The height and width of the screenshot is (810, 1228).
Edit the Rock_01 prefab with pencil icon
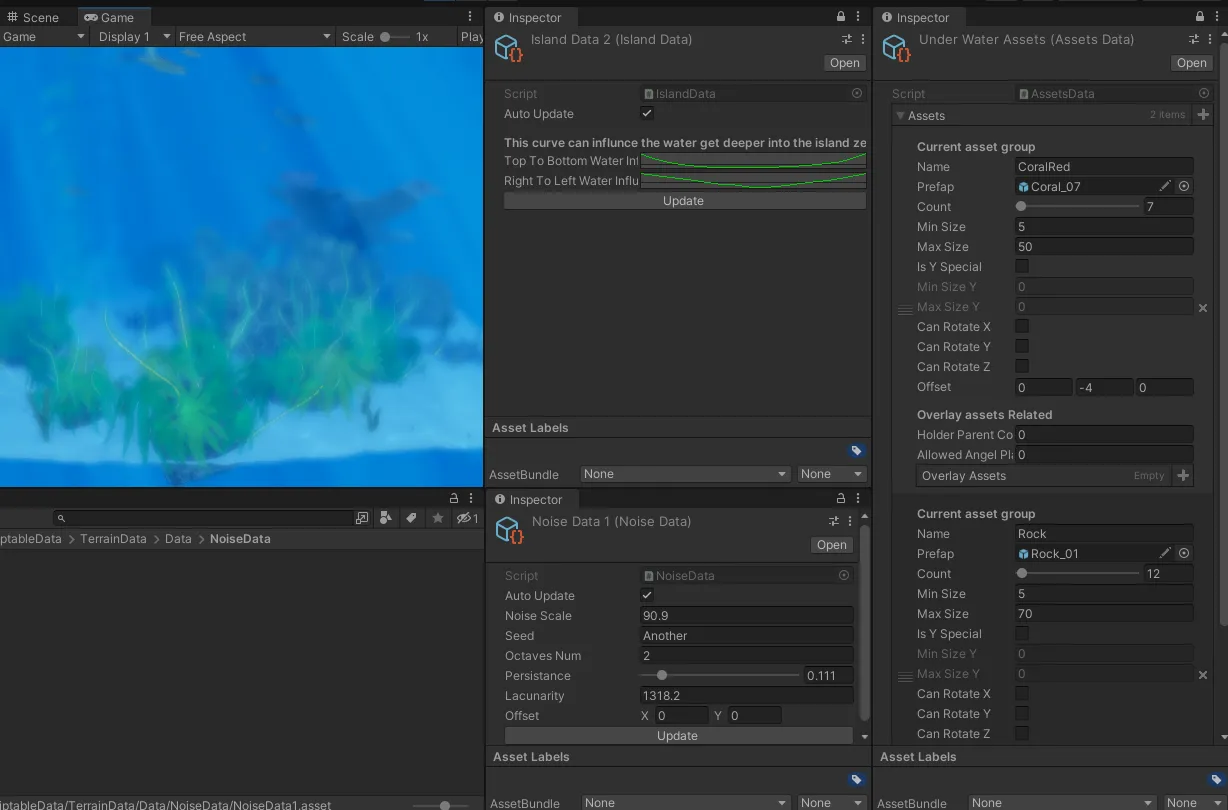[x=1165, y=554]
